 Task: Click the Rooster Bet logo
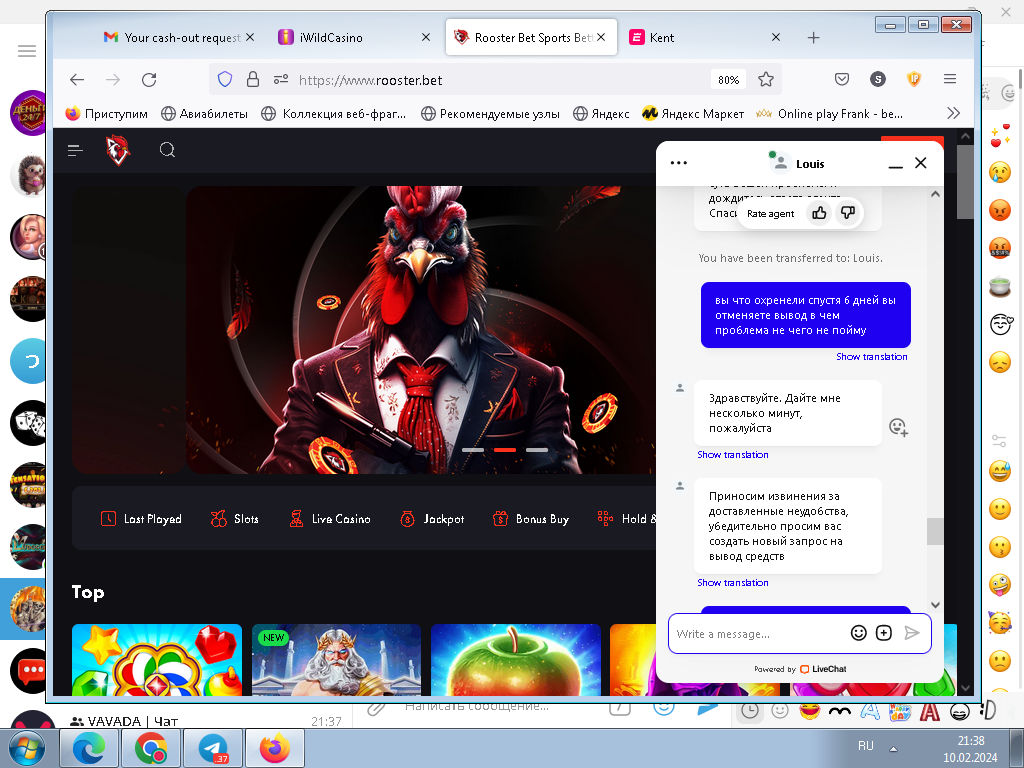(x=118, y=150)
